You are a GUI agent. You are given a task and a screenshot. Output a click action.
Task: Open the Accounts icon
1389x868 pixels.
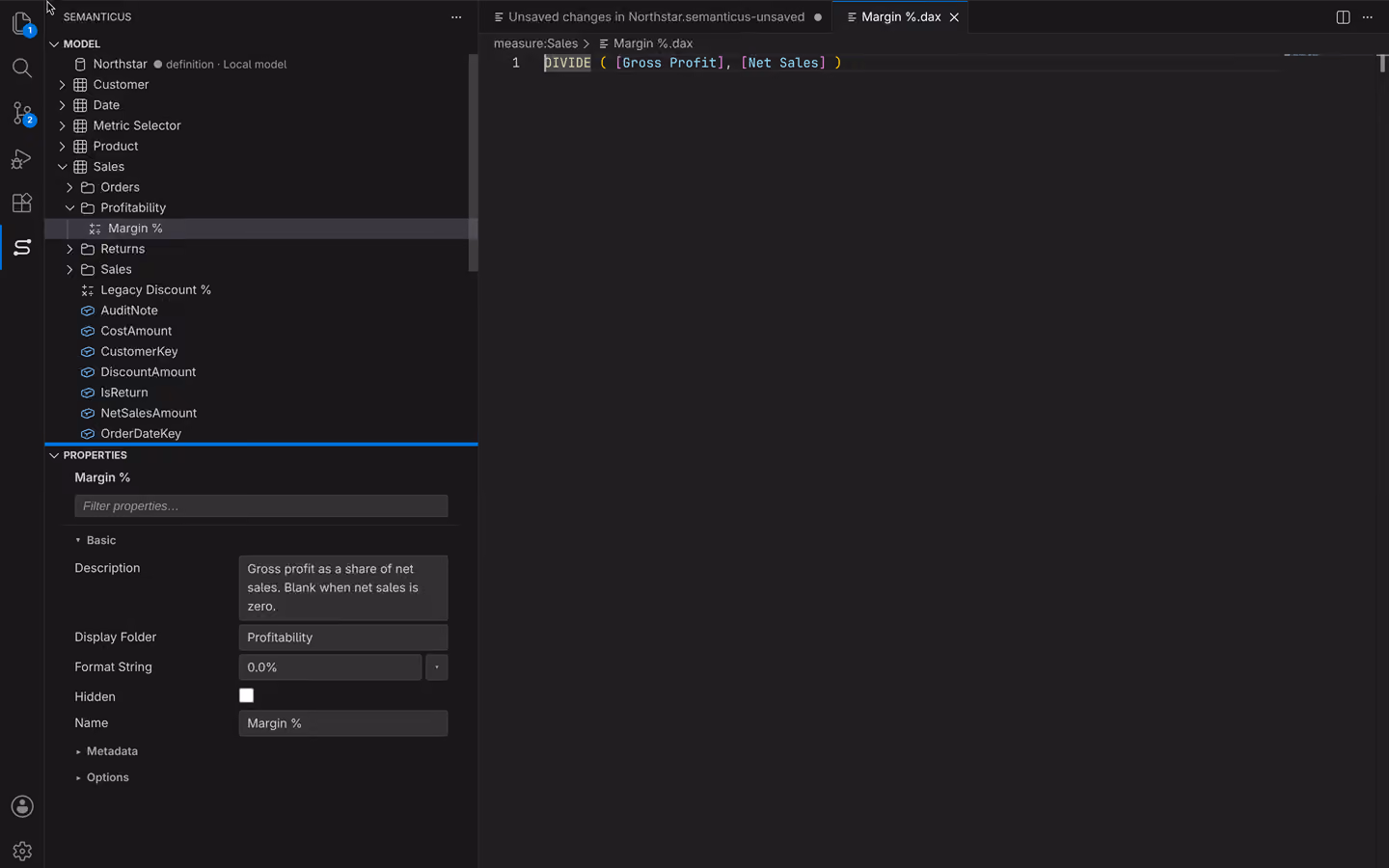coord(22,806)
